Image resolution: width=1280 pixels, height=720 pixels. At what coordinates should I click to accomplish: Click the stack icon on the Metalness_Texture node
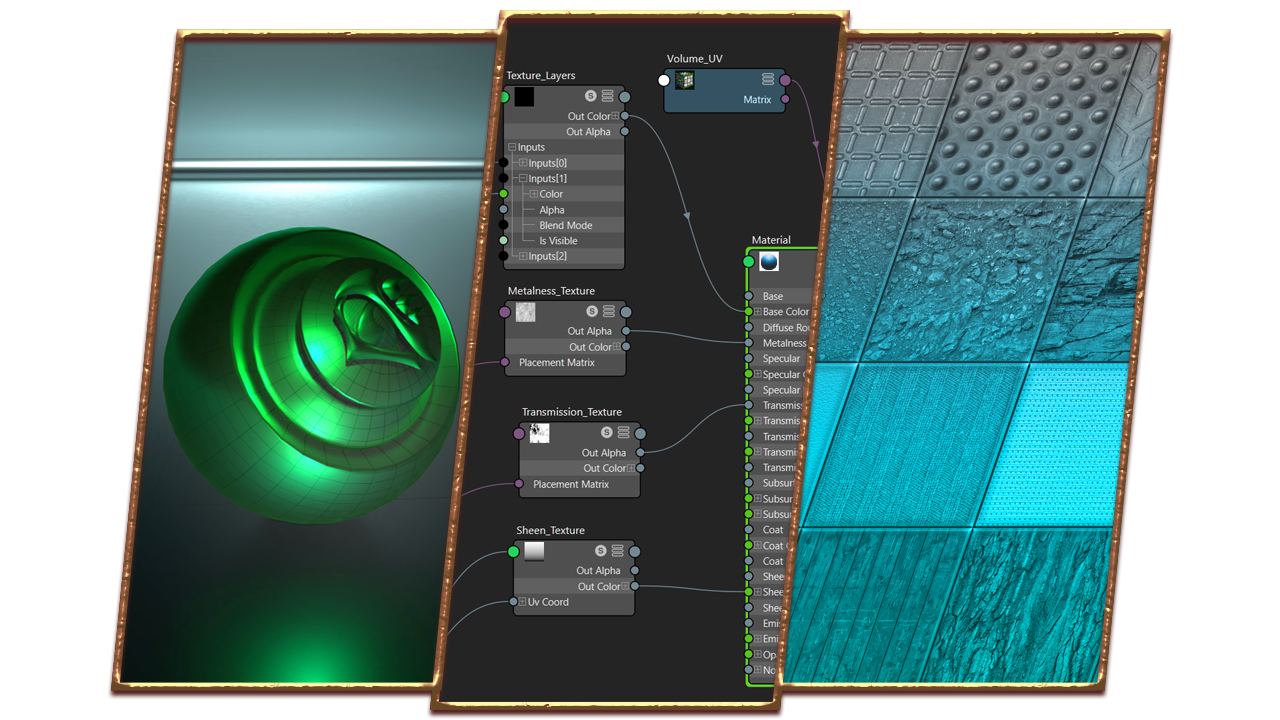(609, 311)
